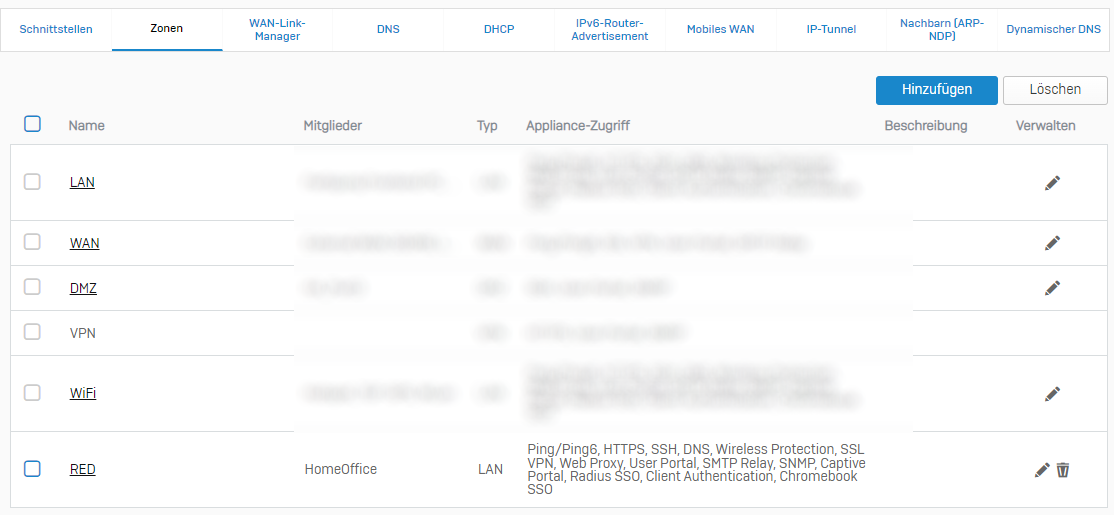Check the VPN zone checkbox
The width and height of the screenshot is (1114, 515).
(x=32, y=332)
